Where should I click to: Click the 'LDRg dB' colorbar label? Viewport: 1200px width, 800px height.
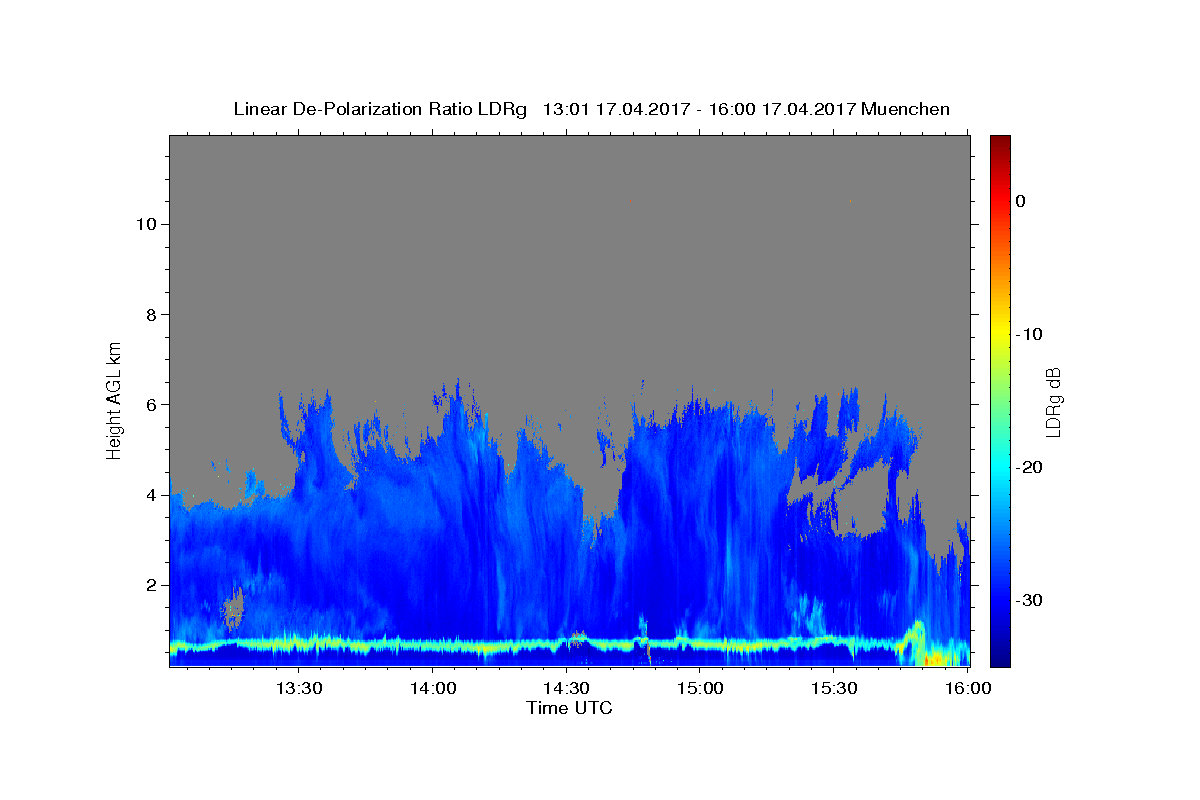[x=1053, y=400]
